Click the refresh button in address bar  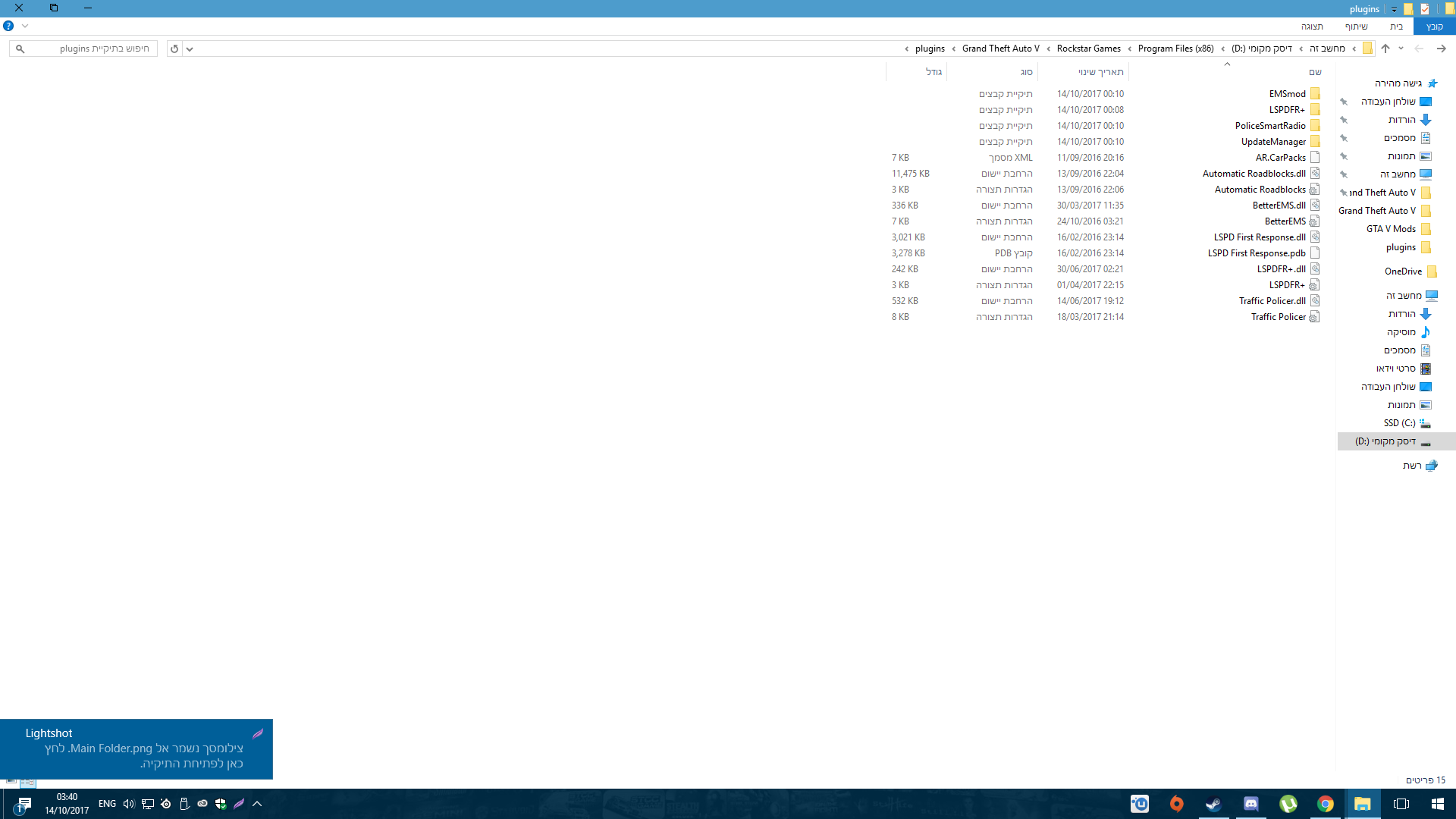coord(174,49)
